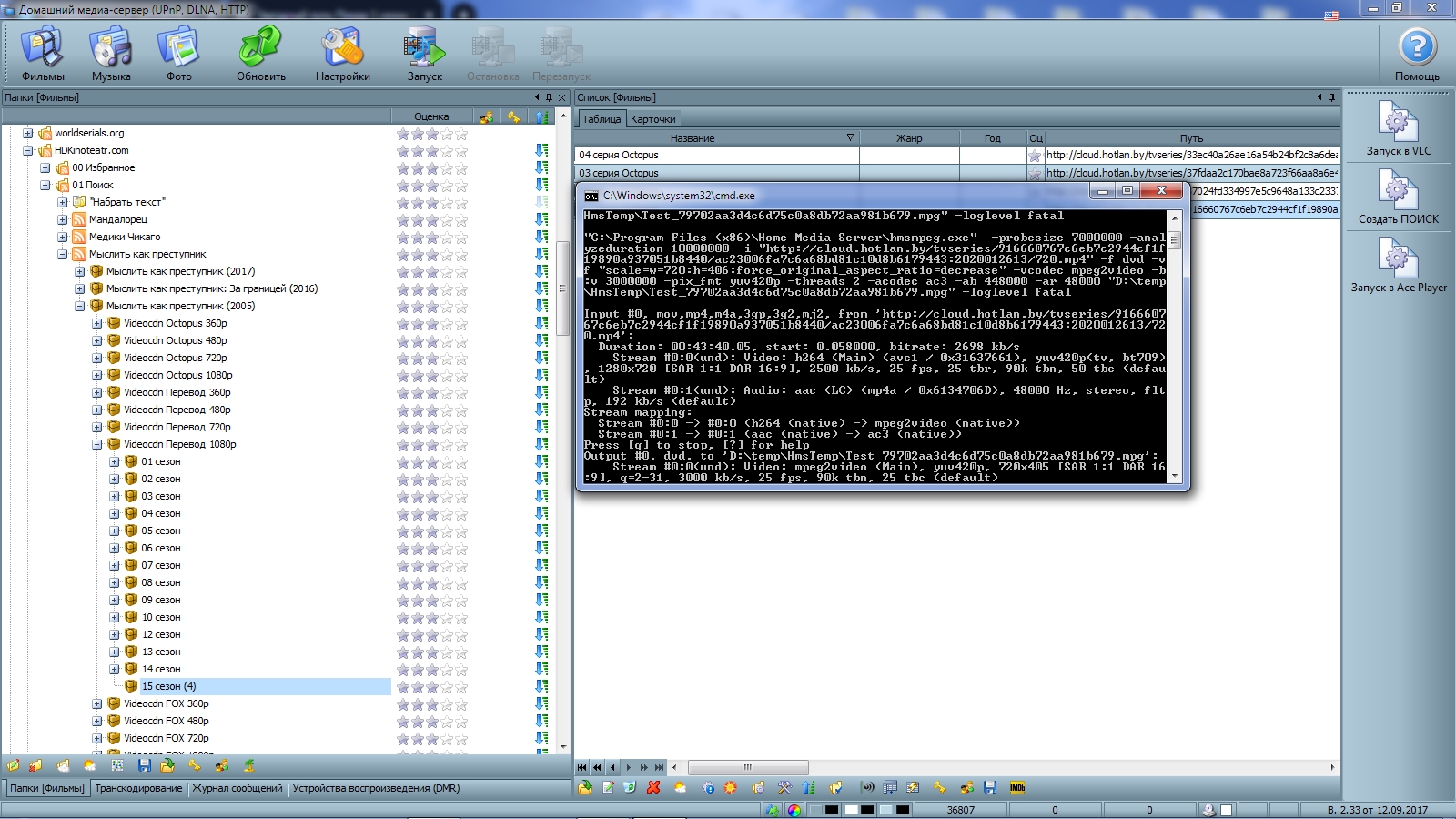Expand the 01 сезон tree node
The image size is (1456, 819).
115,462
